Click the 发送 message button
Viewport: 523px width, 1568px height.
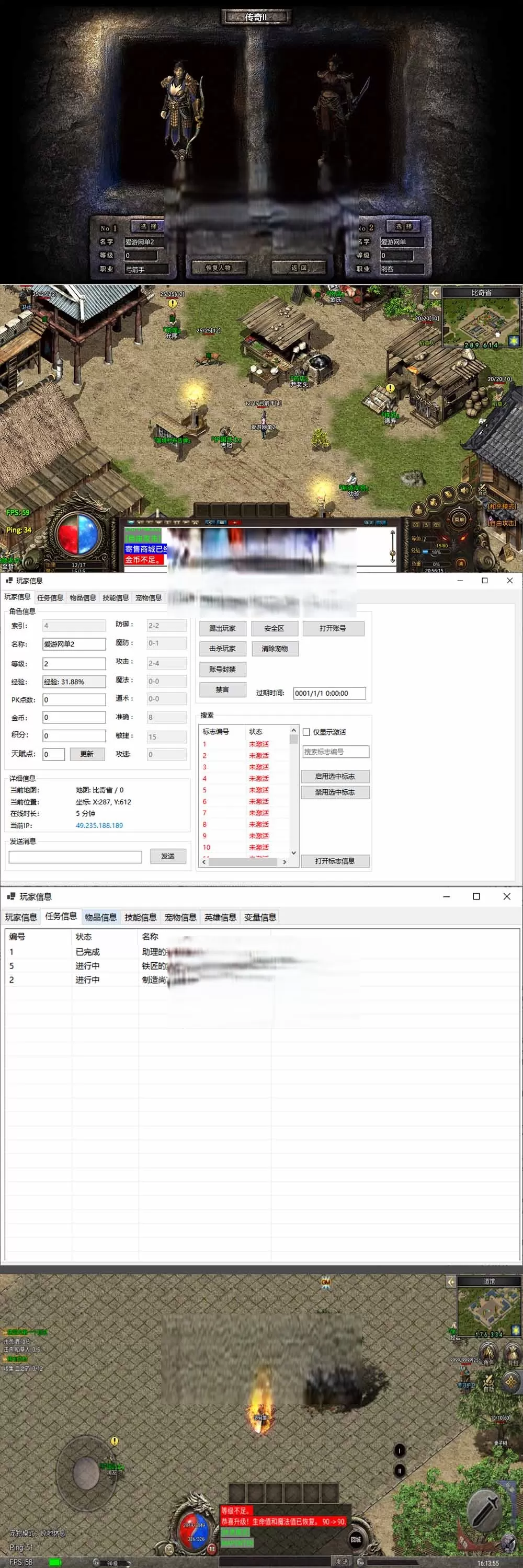point(168,857)
